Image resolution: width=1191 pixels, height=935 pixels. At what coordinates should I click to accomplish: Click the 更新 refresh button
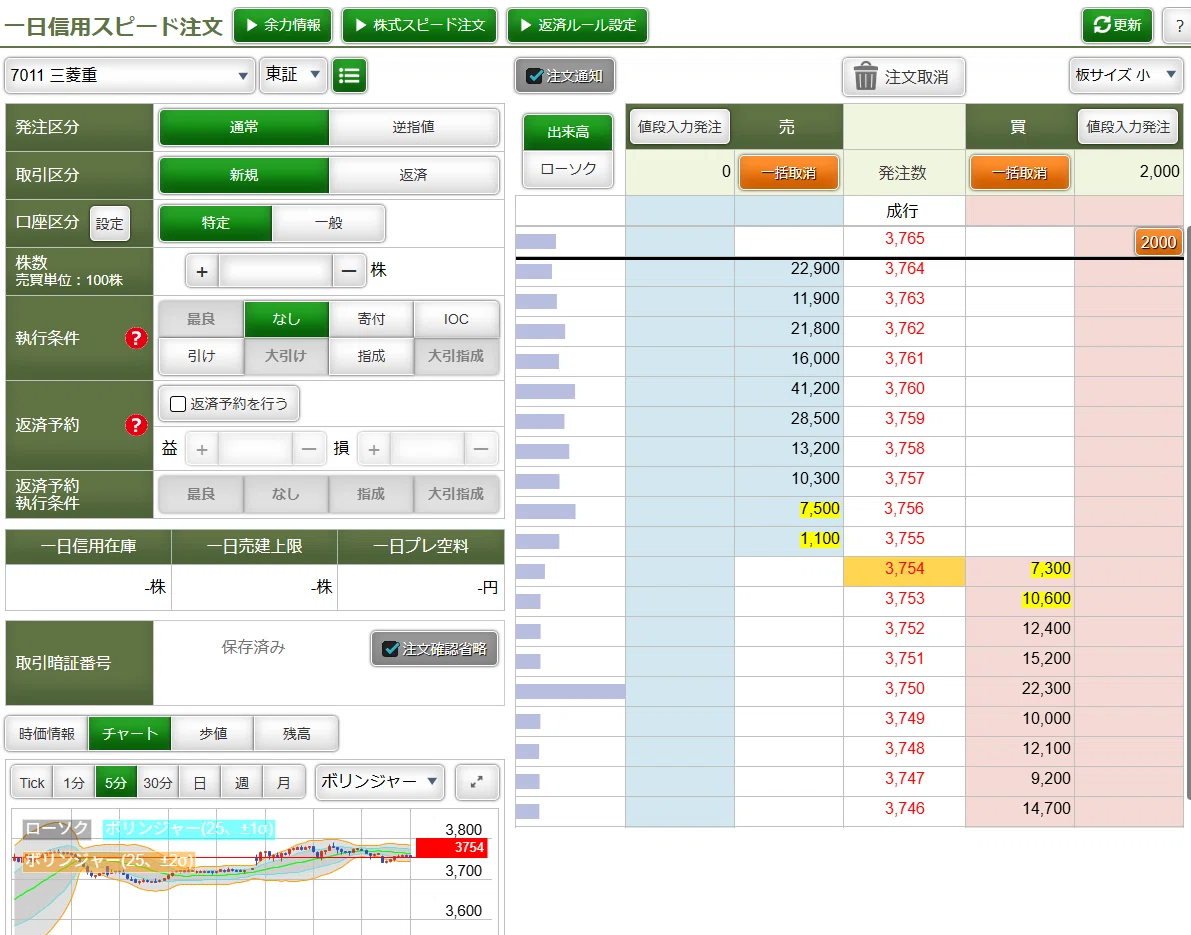(x=1117, y=25)
